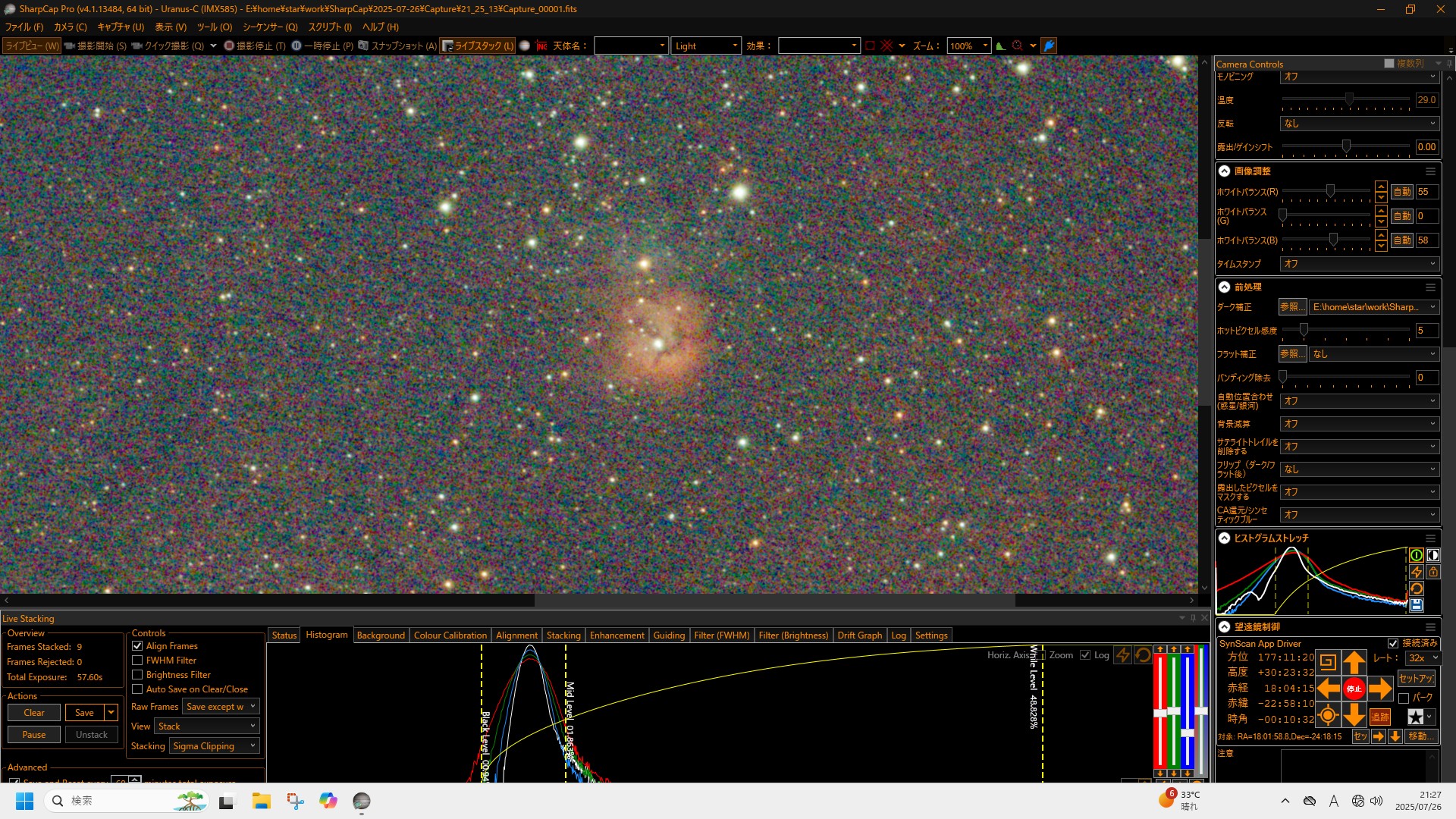Click the spiral search icon
This screenshot has width=1456, height=819.
tap(1327, 662)
